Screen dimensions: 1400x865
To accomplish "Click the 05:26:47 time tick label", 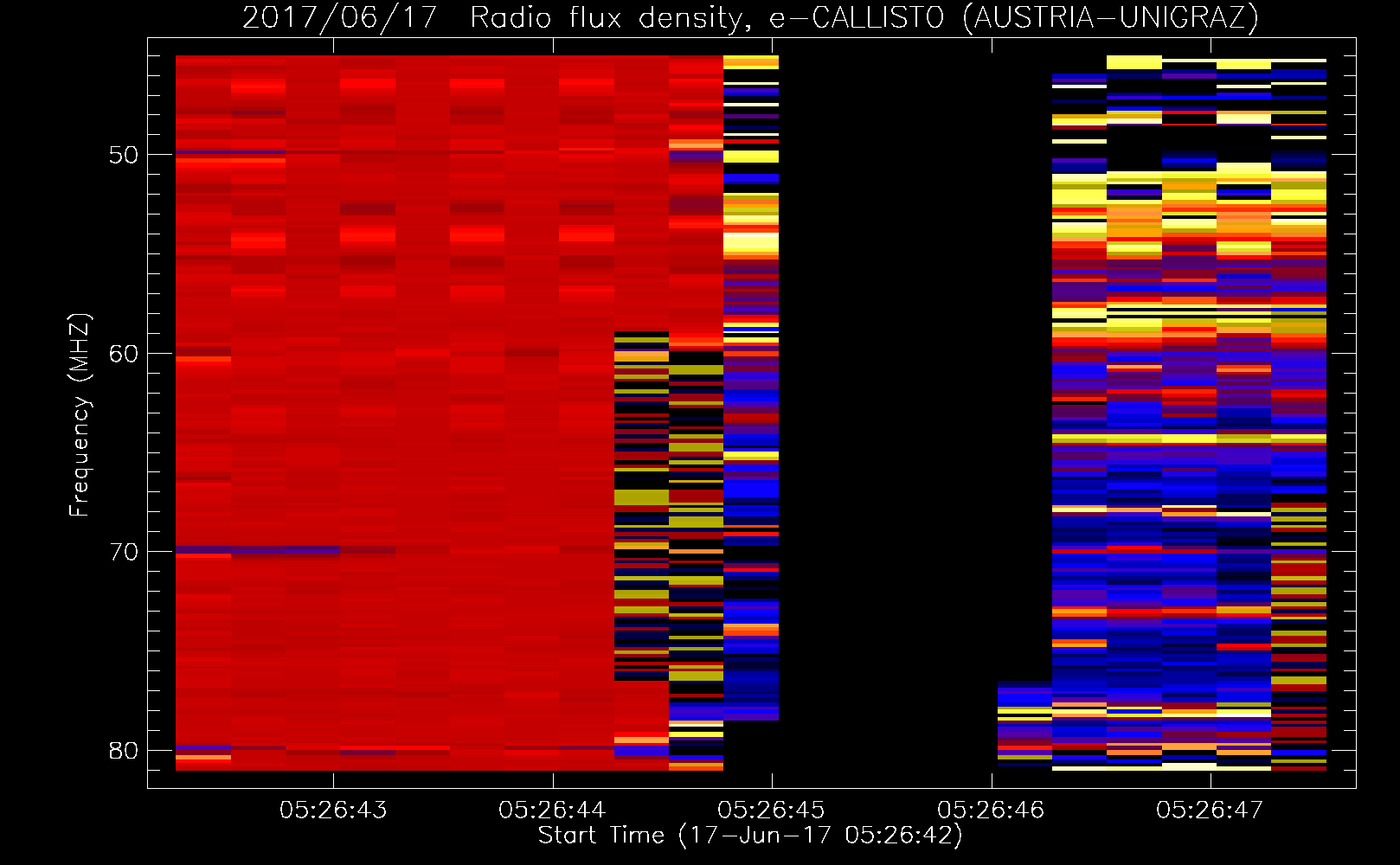I will pyautogui.click(x=1210, y=811).
